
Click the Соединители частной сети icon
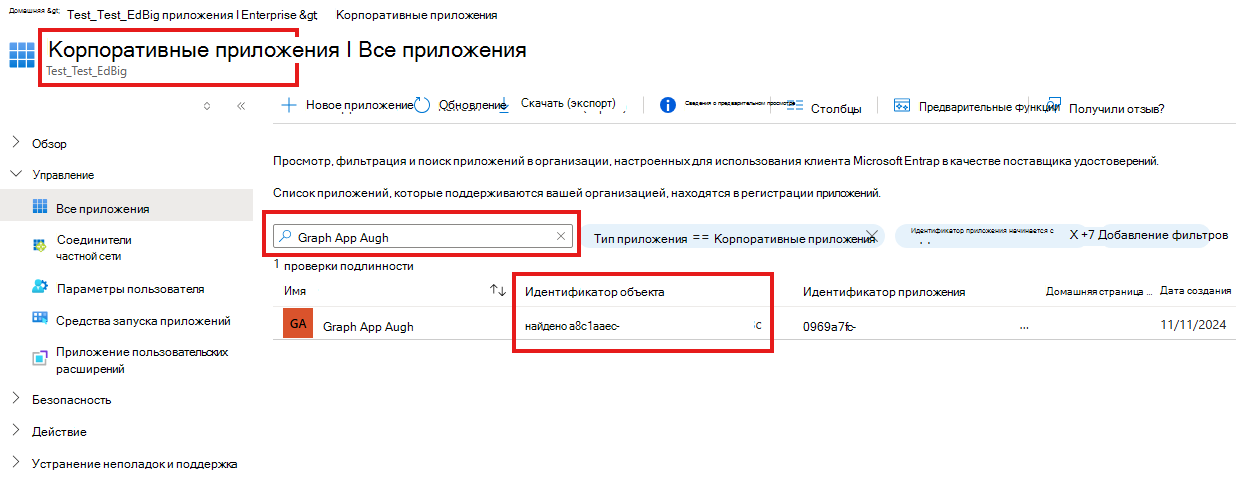pyautogui.click(x=40, y=246)
